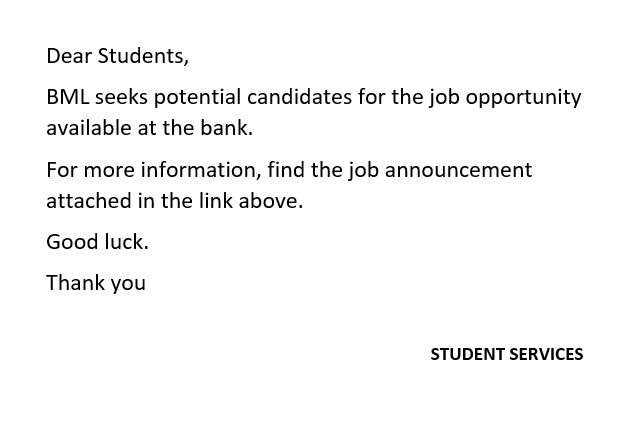Image resolution: width=626 pixels, height=428 pixels.
Task: Click the 'Dear Students,' greeting line
Action: point(117,56)
